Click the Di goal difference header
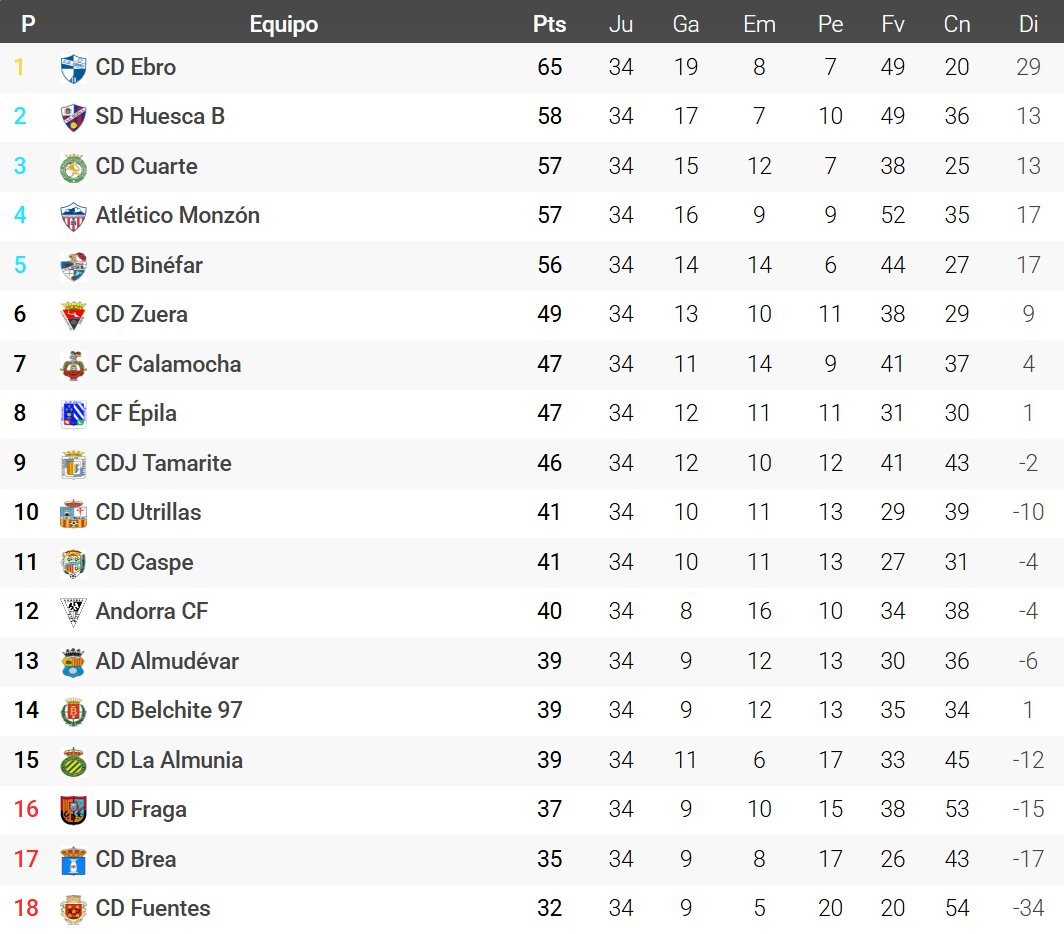This screenshot has width=1064, height=934. pos(1028,24)
